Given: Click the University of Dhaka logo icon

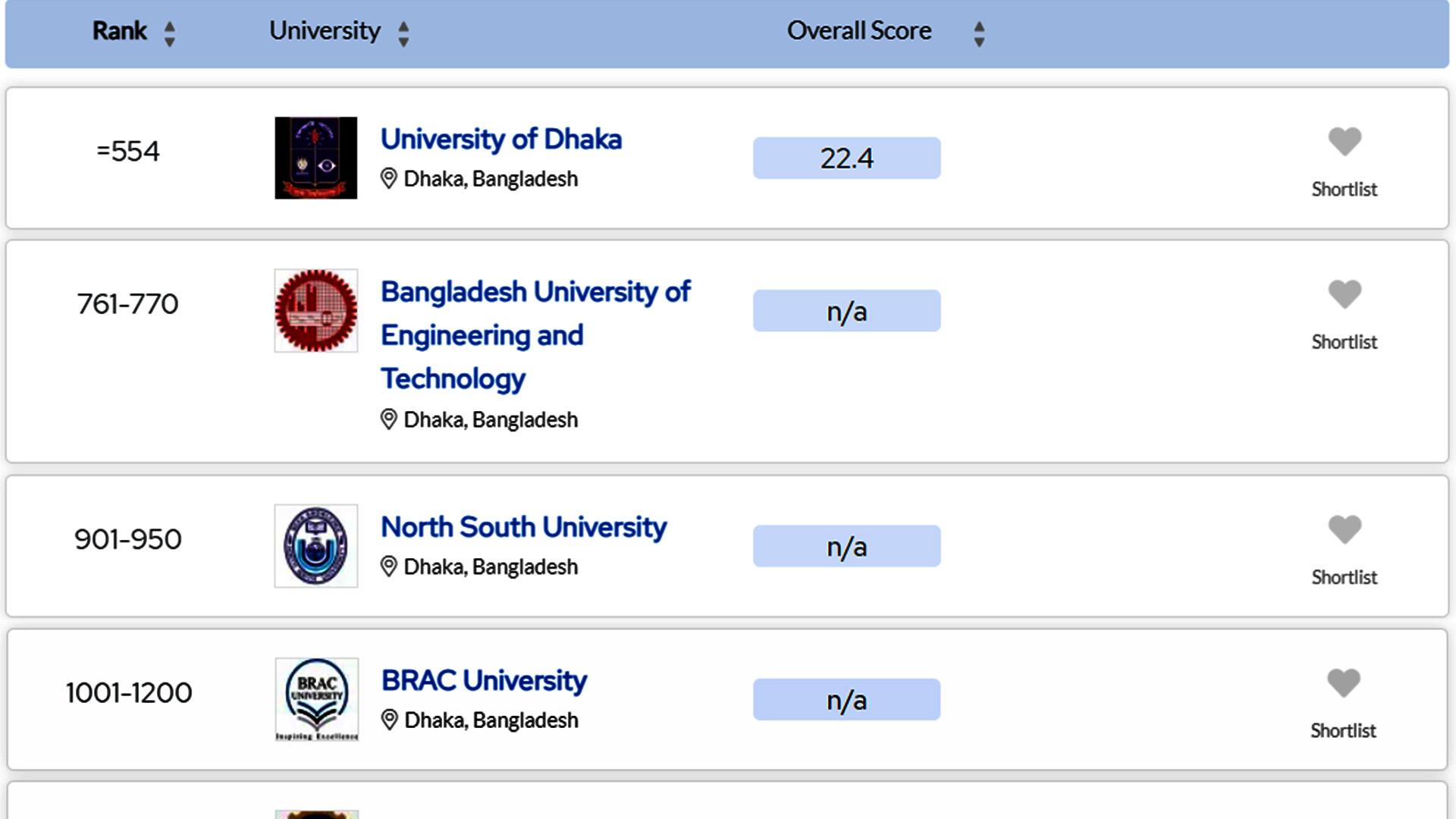Looking at the screenshot, I should click(x=315, y=158).
